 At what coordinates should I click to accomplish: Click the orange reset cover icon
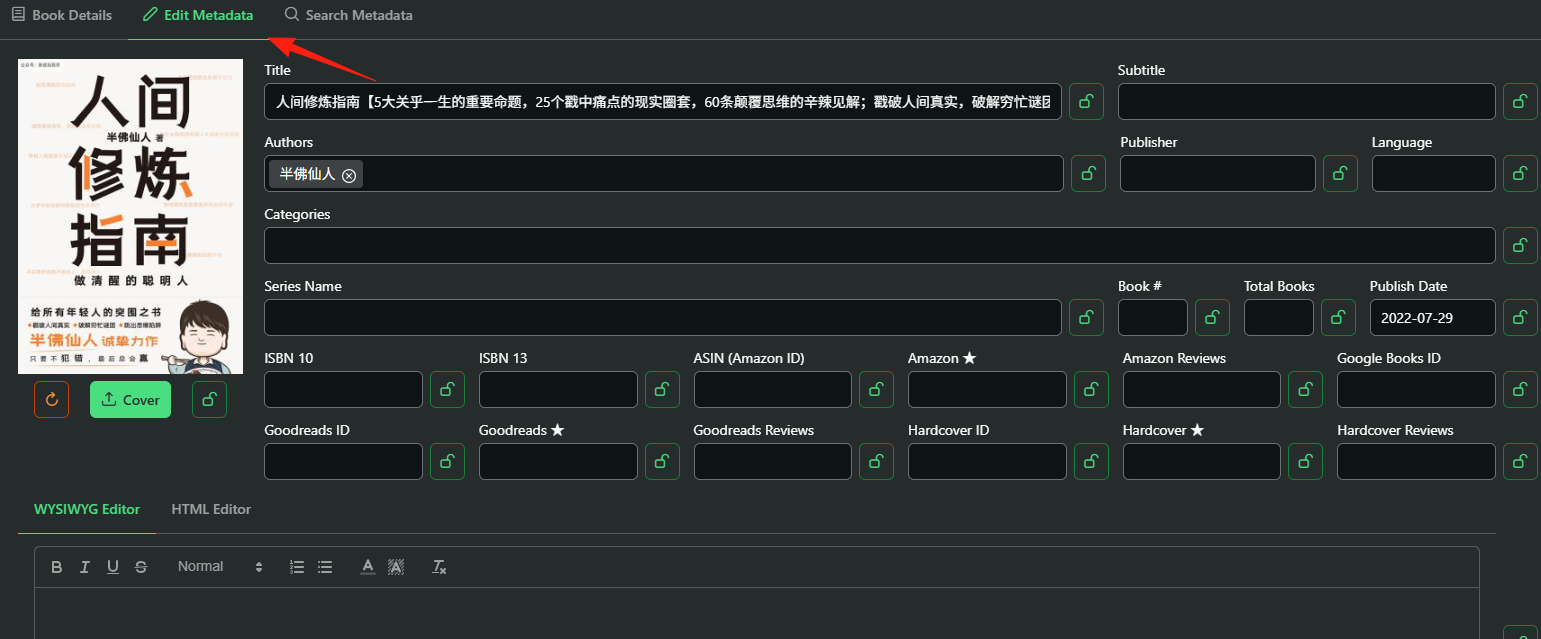click(51, 400)
